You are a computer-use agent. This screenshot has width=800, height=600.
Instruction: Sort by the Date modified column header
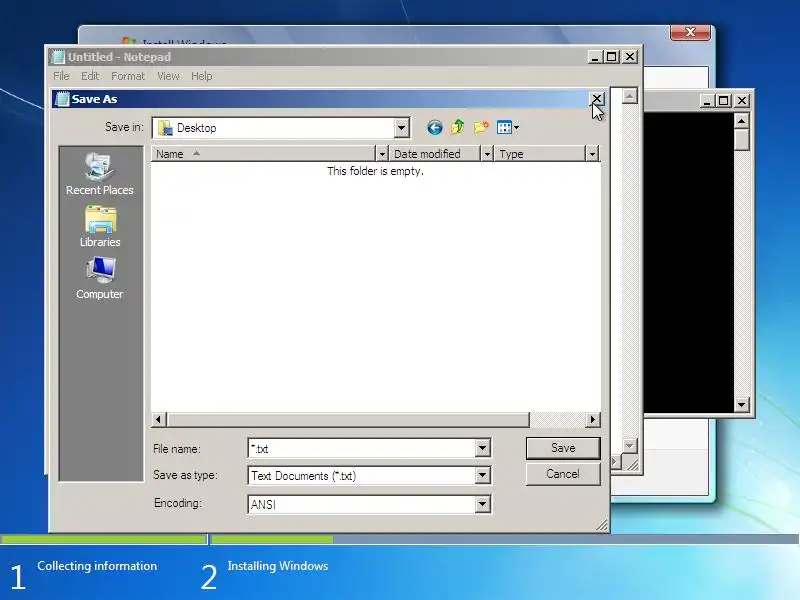[435, 154]
